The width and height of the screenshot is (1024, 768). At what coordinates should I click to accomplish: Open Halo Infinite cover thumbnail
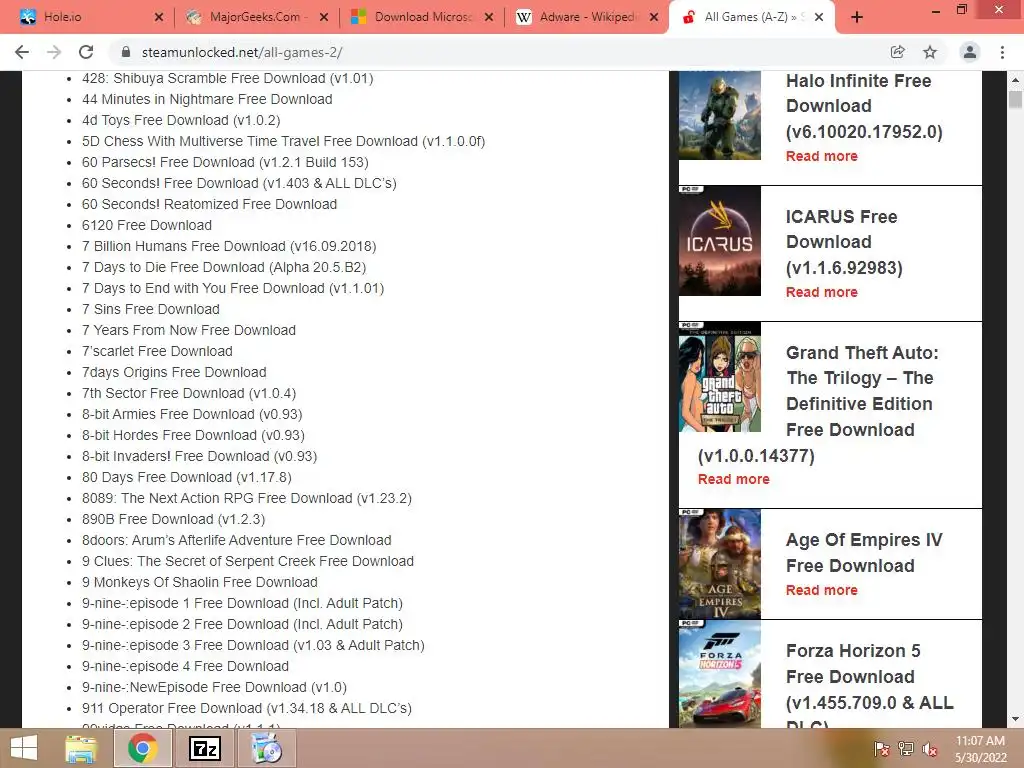coord(720,116)
